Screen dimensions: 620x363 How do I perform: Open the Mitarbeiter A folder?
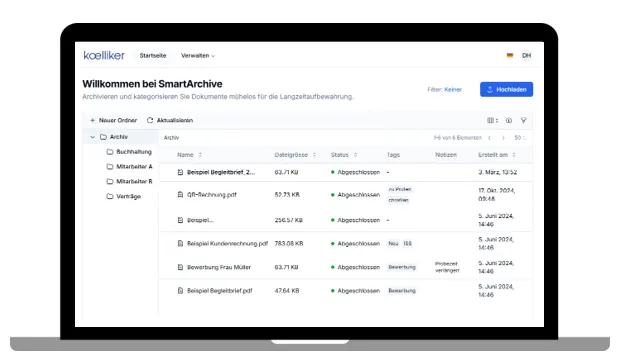click(x=130, y=167)
